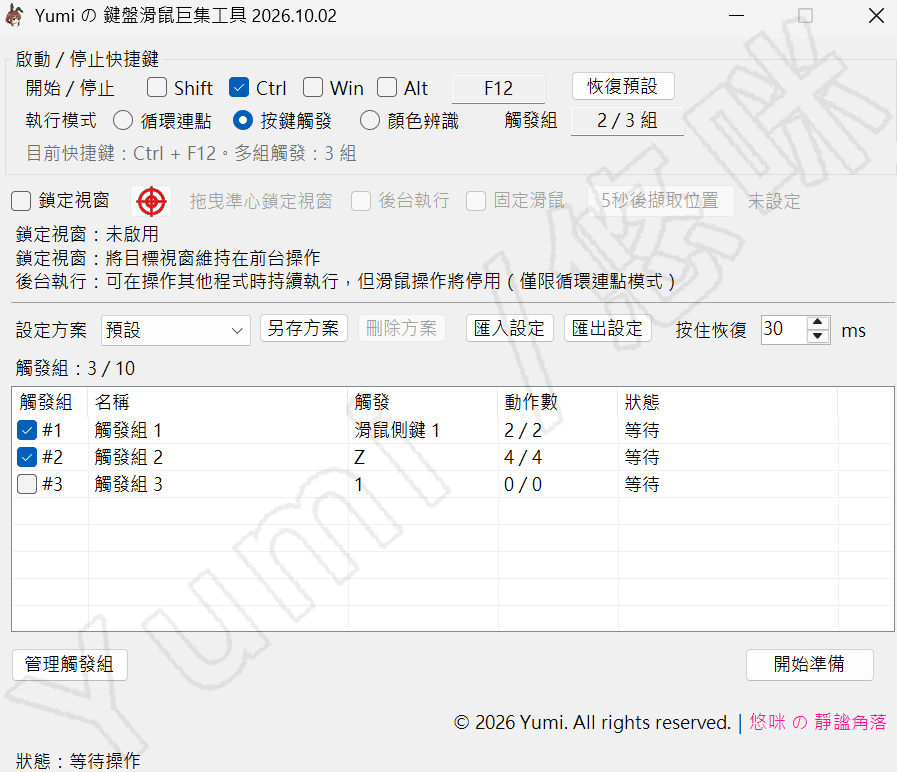Select 循環連點 execution mode
Viewport: 897px width, 772px height.
coord(123,121)
